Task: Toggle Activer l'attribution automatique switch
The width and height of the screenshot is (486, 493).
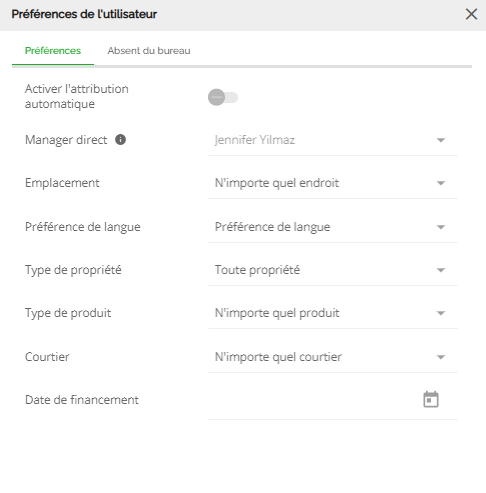Action: 223,97
